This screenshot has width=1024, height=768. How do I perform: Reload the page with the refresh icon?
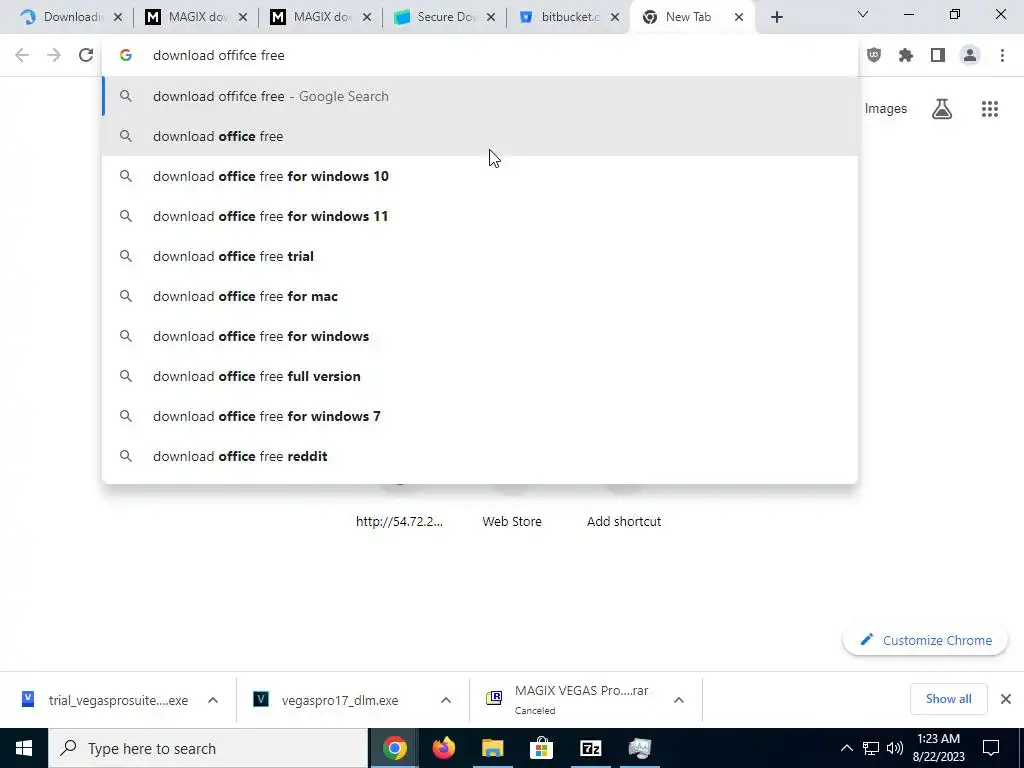(86, 56)
